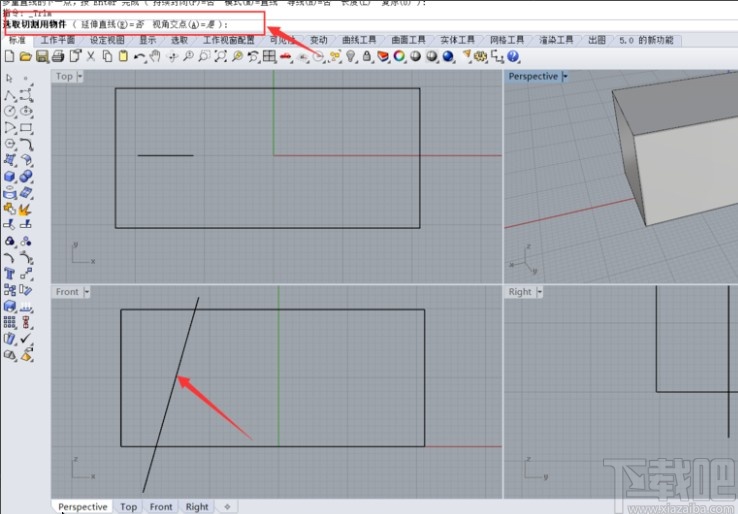The image size is (738, 514).
Task: Switch to the 设定视图 toolbar tab
Action: [x=107, y=40]
